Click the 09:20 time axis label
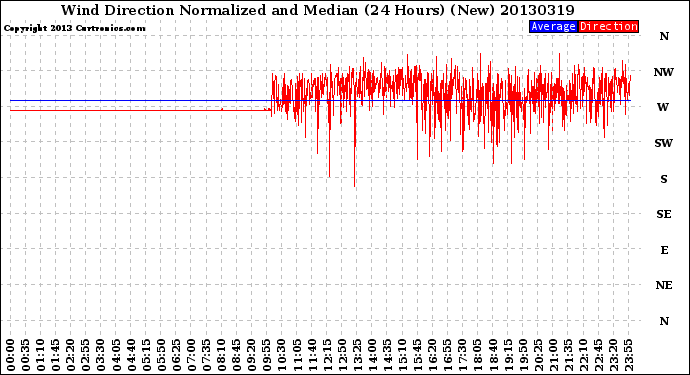 coord(252,355)
